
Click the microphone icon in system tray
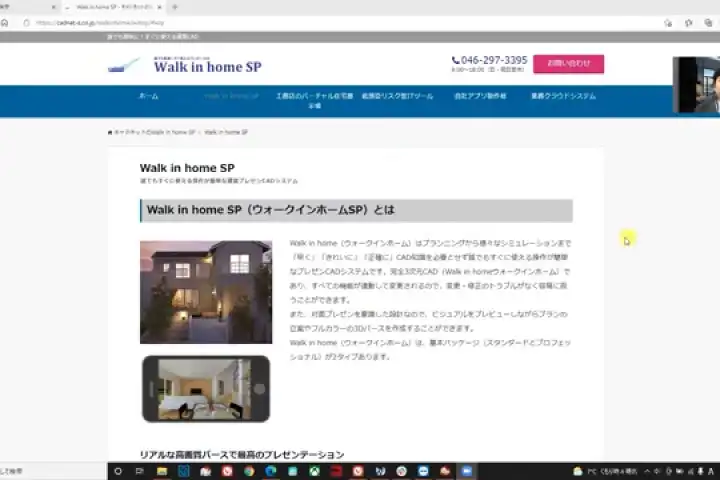coord(701,471)
